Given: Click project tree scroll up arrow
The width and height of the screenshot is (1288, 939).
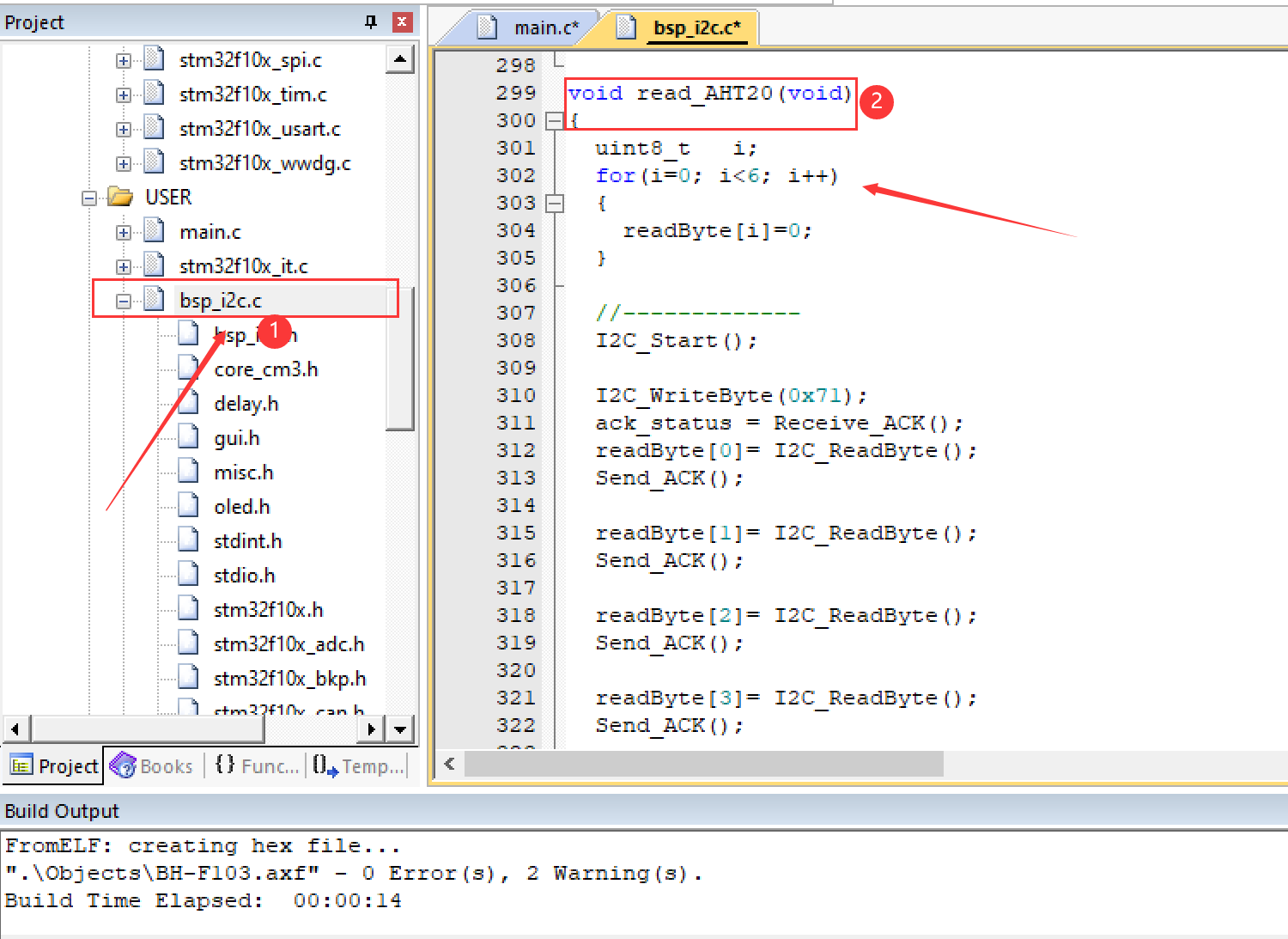Looking at the screenshot, I should coord(400,59).
